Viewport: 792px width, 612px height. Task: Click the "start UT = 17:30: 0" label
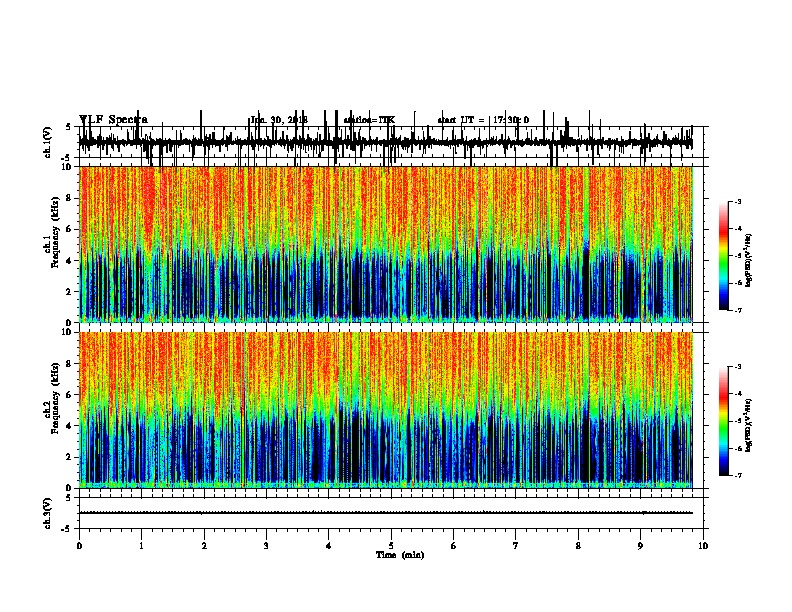[x=483, y=120]
